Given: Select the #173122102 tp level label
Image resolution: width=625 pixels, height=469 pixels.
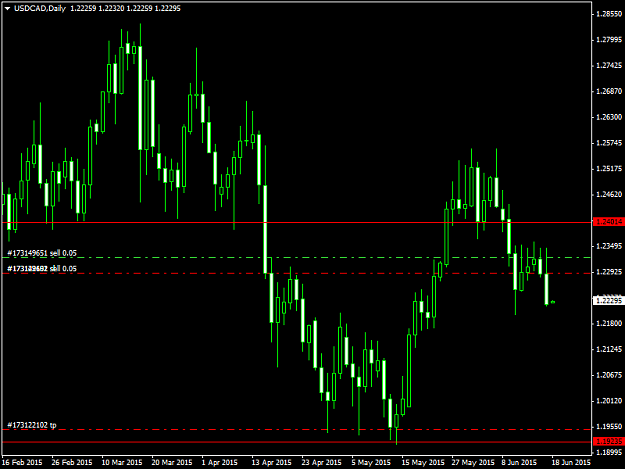Looking at the screenshot, I should (x=32, y=425).
